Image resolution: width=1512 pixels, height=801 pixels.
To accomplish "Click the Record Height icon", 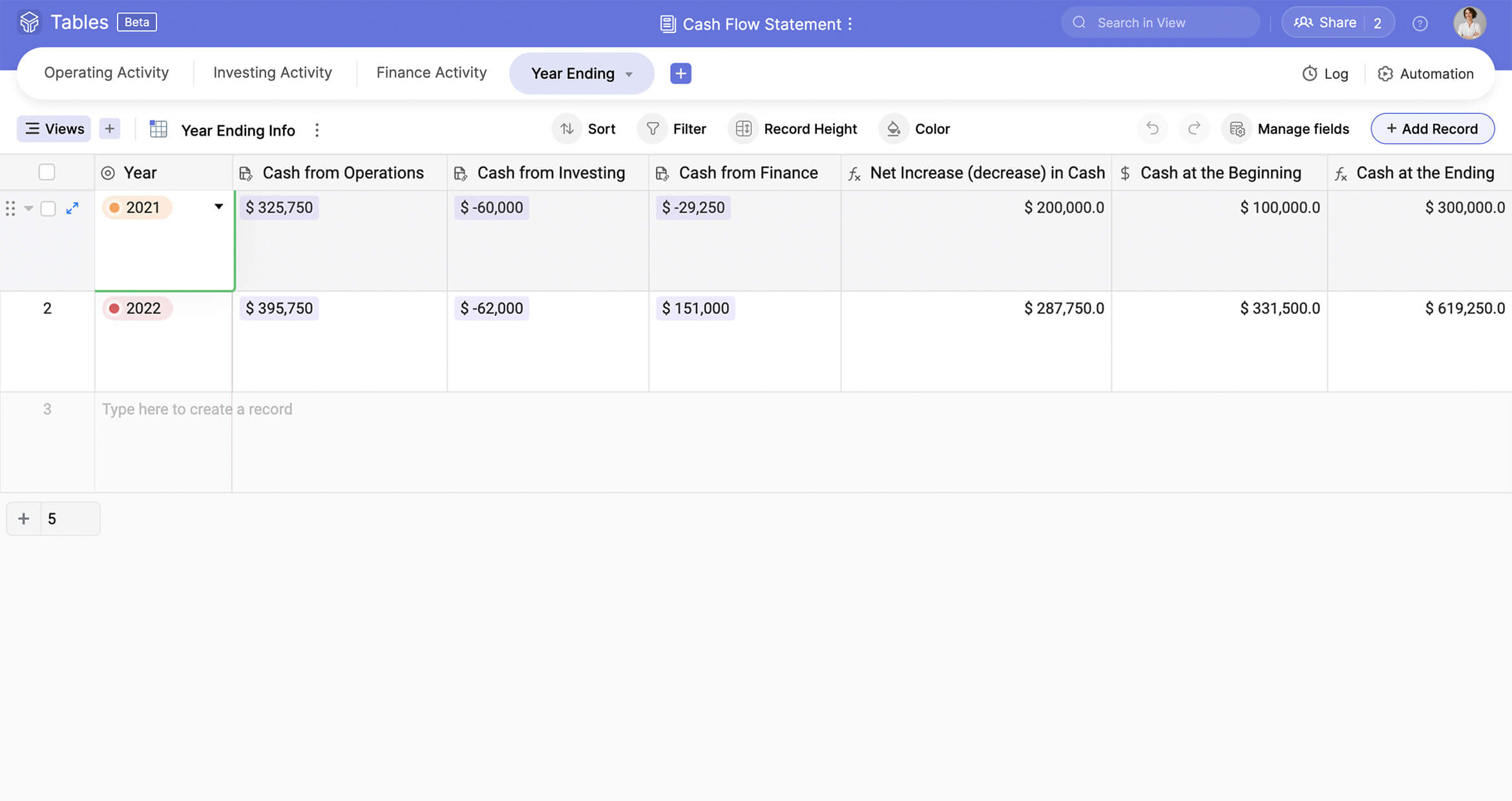I will (743, 129).
